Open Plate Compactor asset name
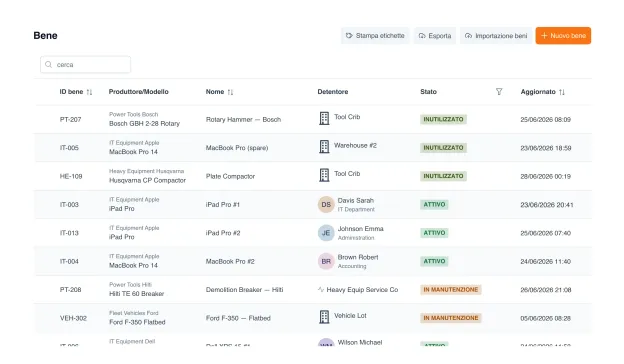This screenshot has height=364, width=624. (230, 176)
